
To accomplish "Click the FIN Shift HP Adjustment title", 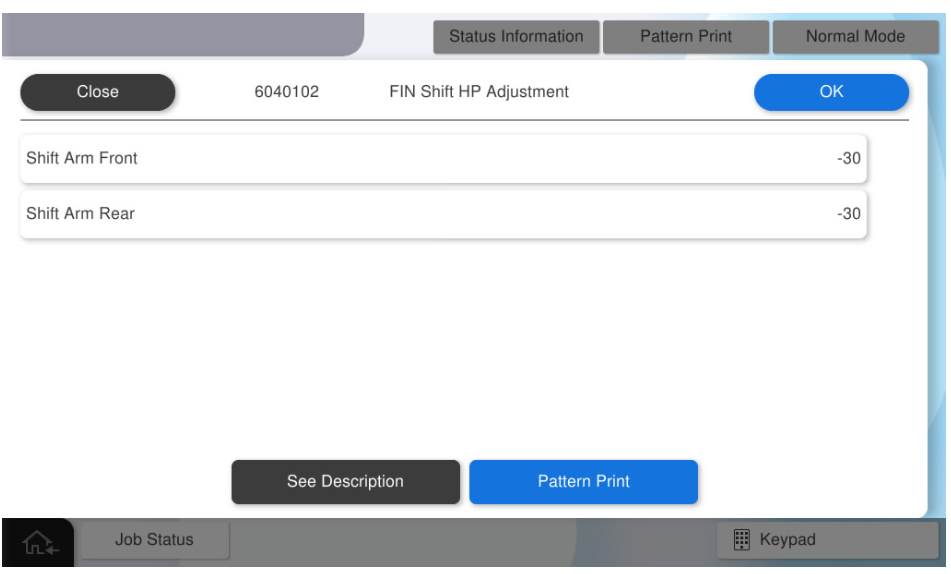I will [479, 92].
